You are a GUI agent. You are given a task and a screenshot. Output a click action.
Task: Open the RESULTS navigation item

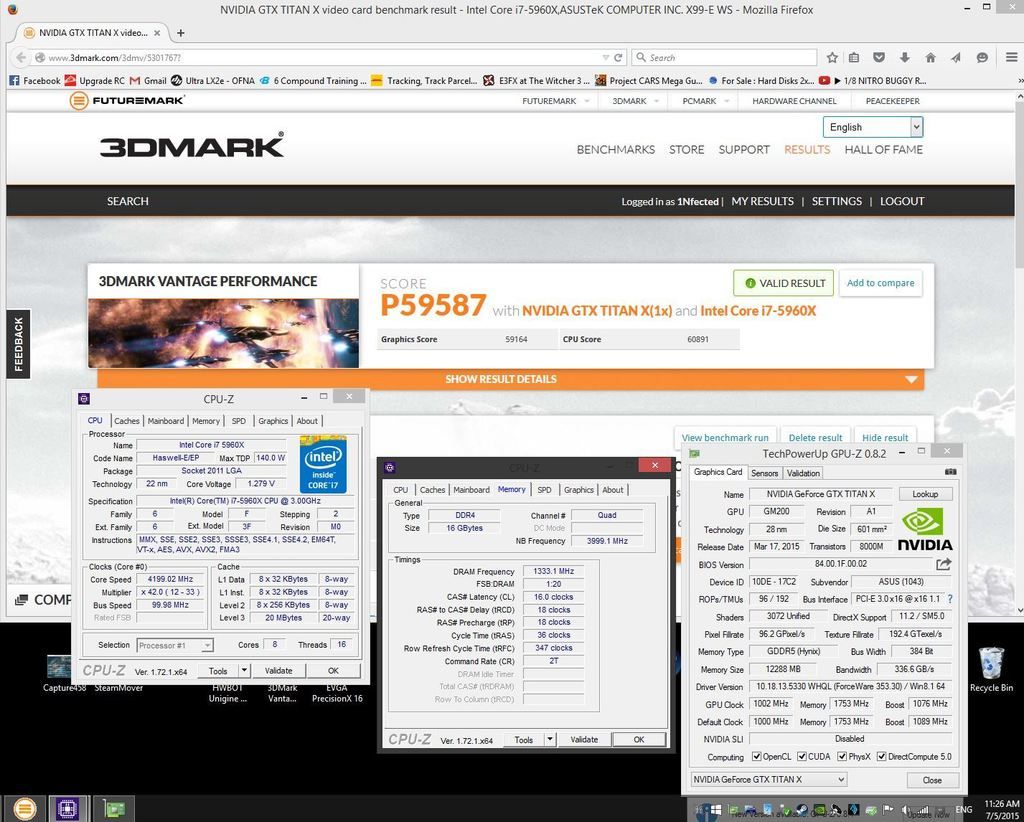[807, 149]
